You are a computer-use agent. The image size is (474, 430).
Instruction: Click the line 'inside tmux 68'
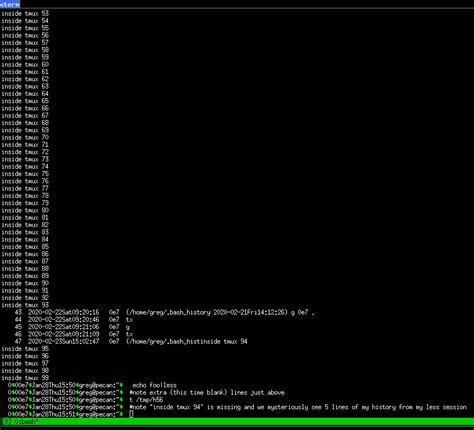click(x=25, y=123)
